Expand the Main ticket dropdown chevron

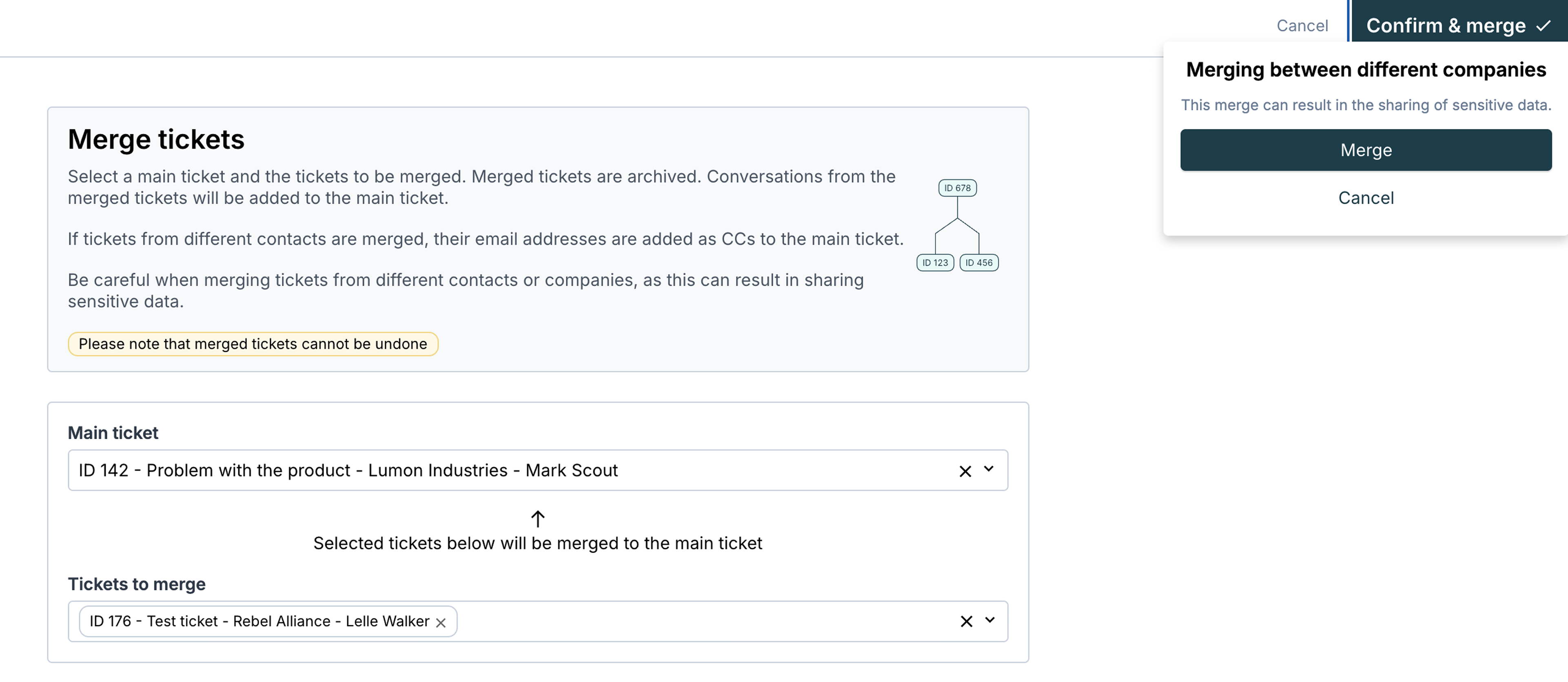click(989, 469)
